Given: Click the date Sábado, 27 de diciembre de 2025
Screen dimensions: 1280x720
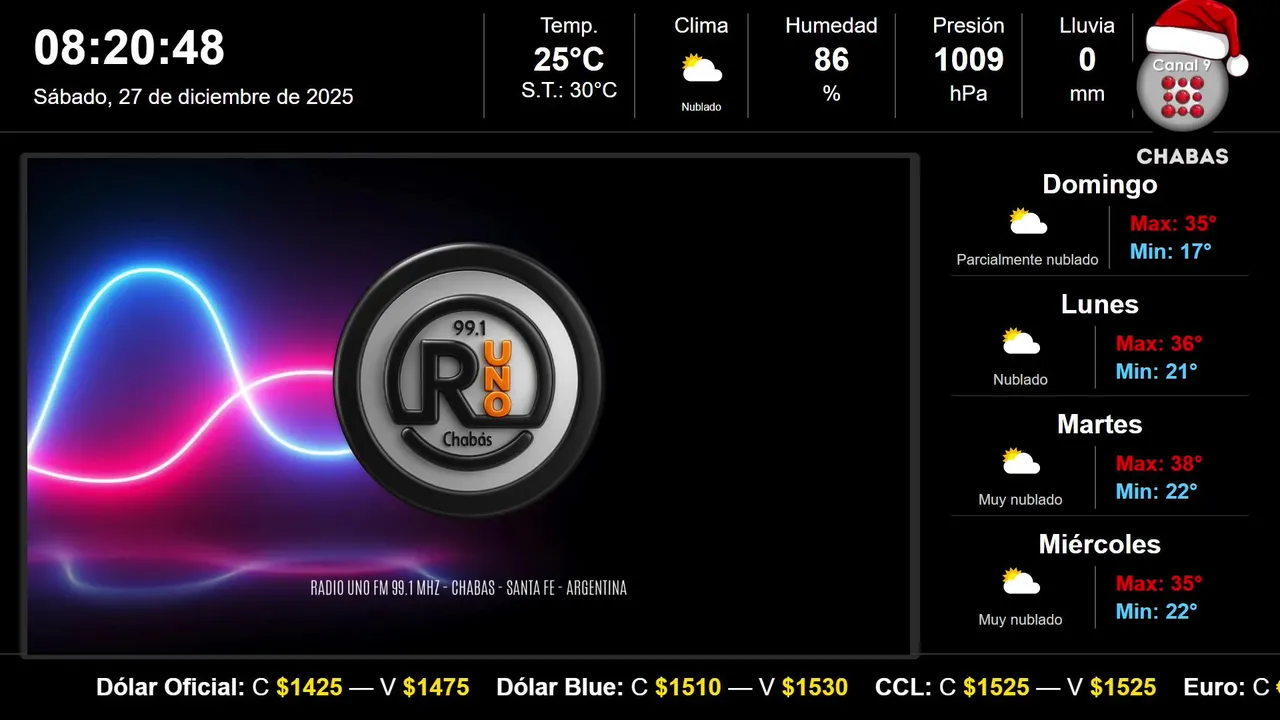Looking at the screenshot, I should (x=193, y=97).
